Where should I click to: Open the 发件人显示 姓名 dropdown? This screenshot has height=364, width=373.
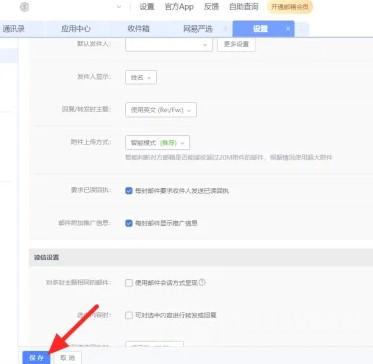coord(141,77)
